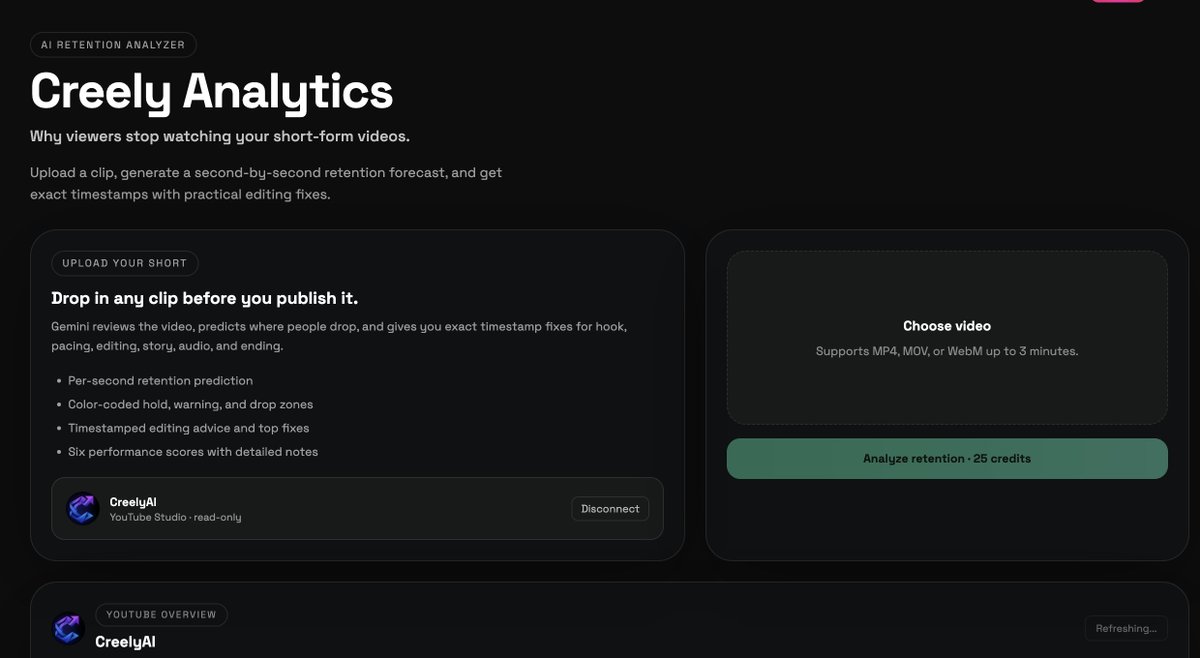Open the Choose video upload area
This screenshot has width=1200, height=658.
pos(947,338)
